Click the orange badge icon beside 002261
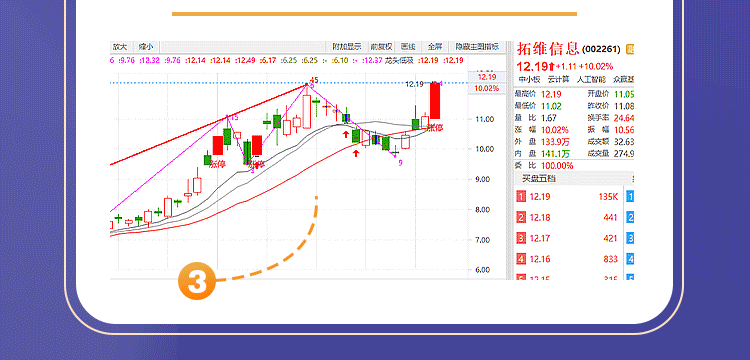 point(630,49)
